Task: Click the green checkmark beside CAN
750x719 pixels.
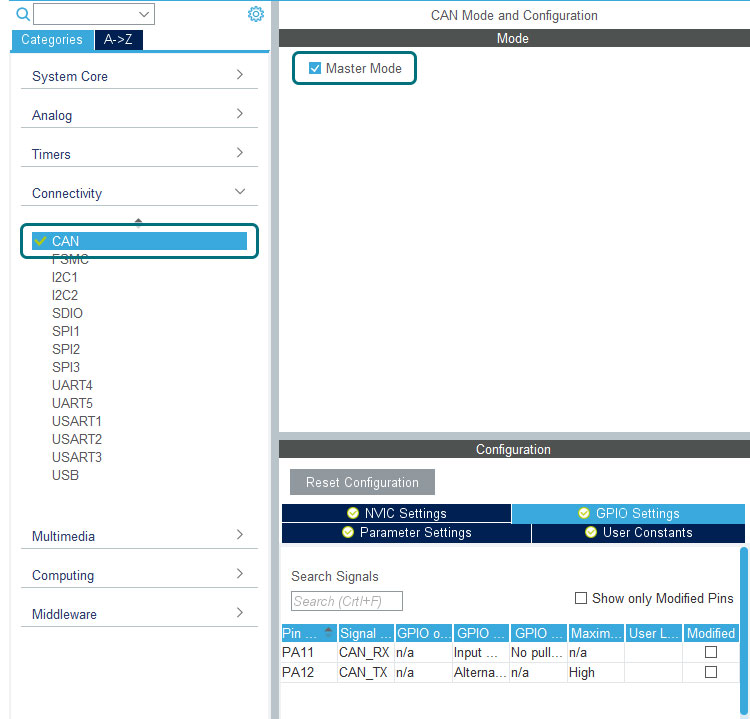Action: 40,241
